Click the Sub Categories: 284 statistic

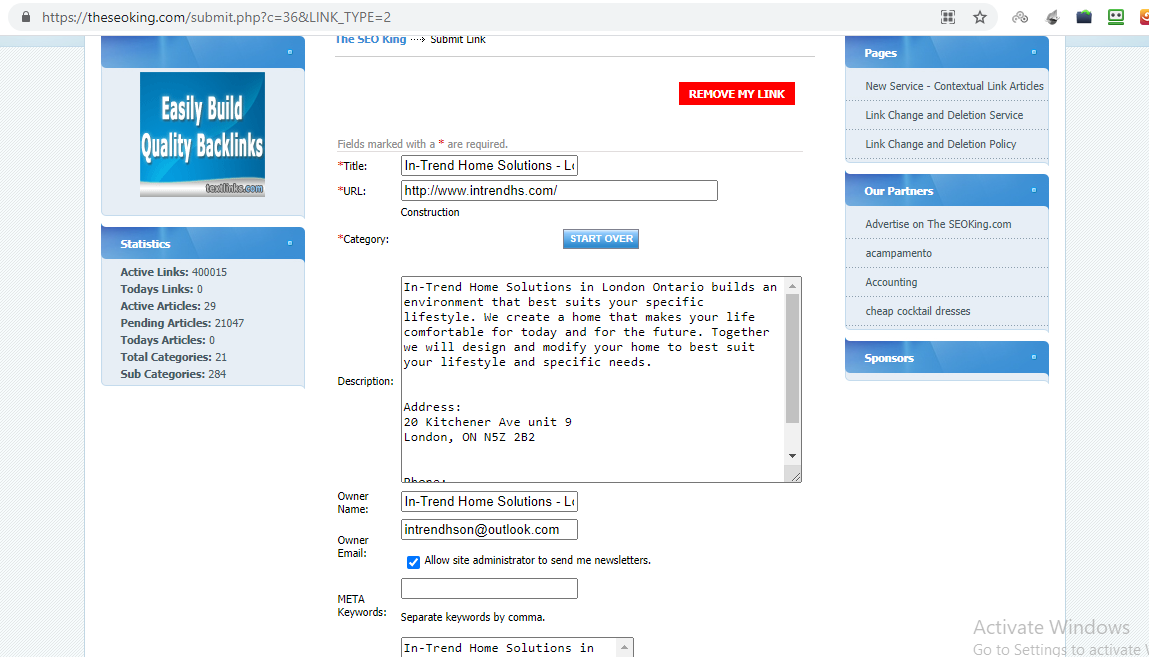(x=173, y=374)
